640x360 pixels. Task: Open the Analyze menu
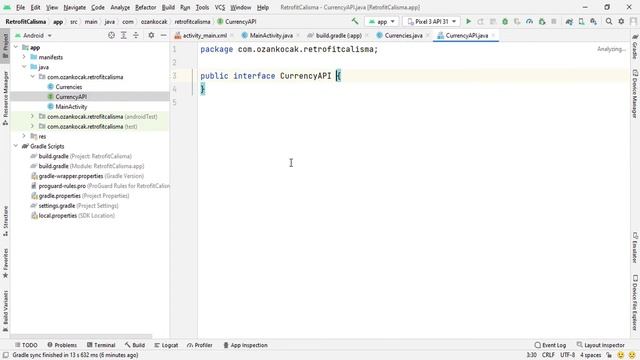click(120, 7)
